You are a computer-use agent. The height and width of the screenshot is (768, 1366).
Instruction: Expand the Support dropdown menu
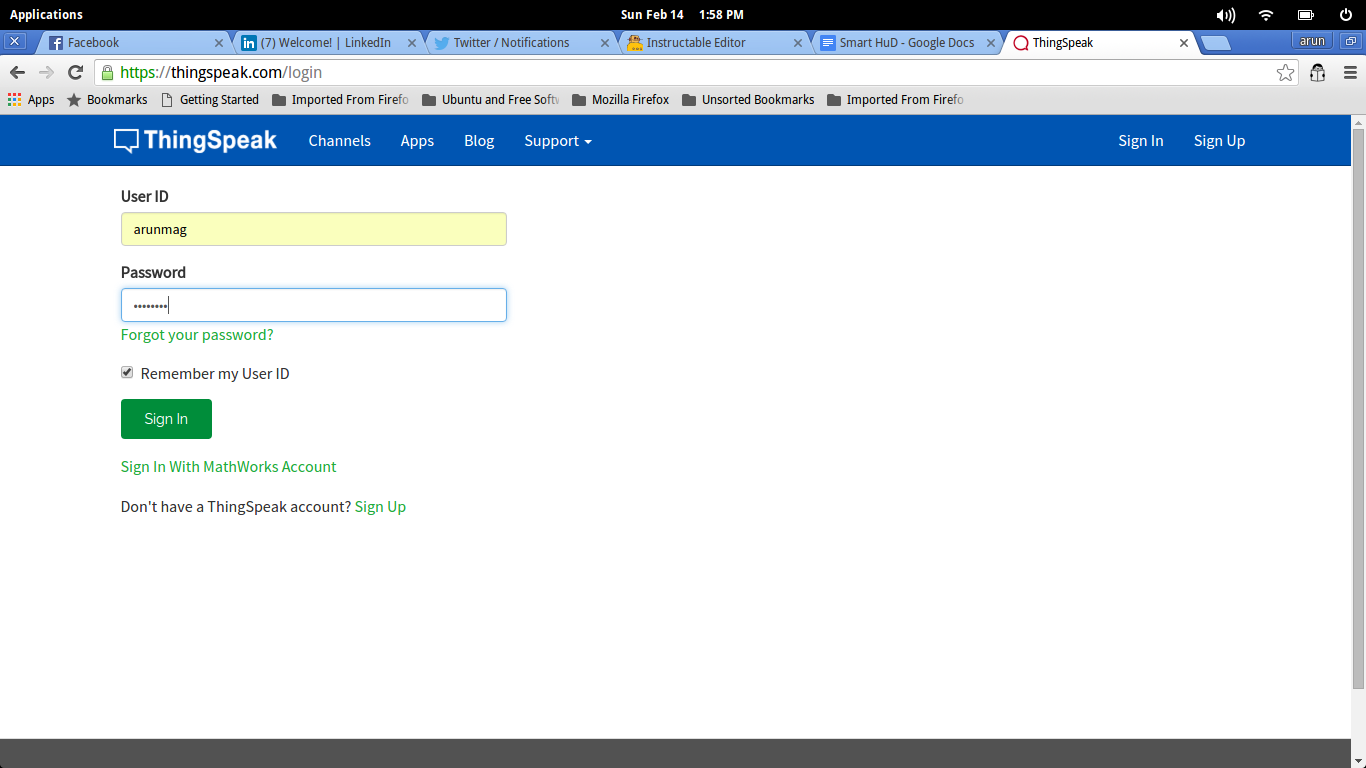[558, 141]
